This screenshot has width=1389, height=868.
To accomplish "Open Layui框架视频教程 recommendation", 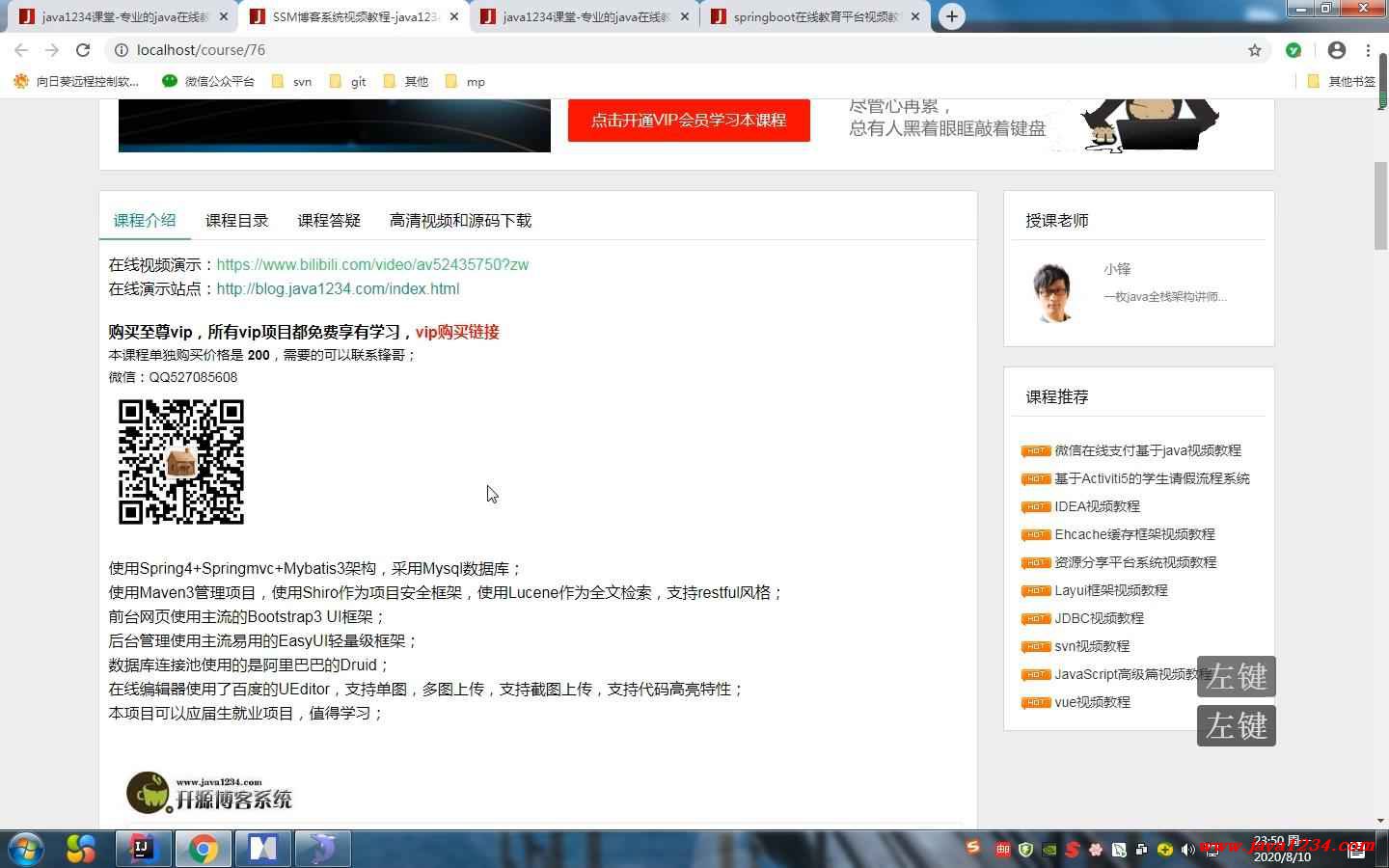I will (x=1110, y=590).
